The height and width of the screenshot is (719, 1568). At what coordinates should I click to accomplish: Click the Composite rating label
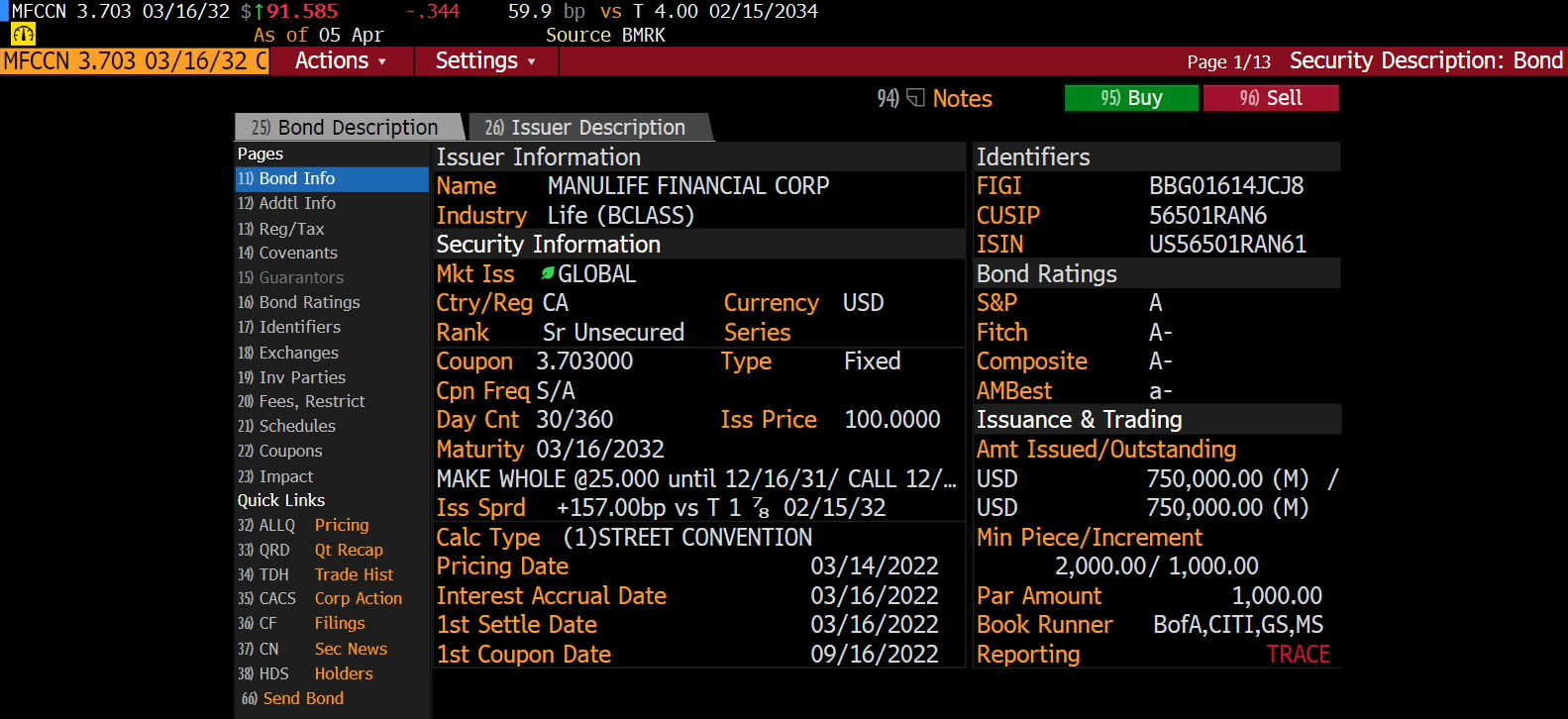pos(1032,361)
